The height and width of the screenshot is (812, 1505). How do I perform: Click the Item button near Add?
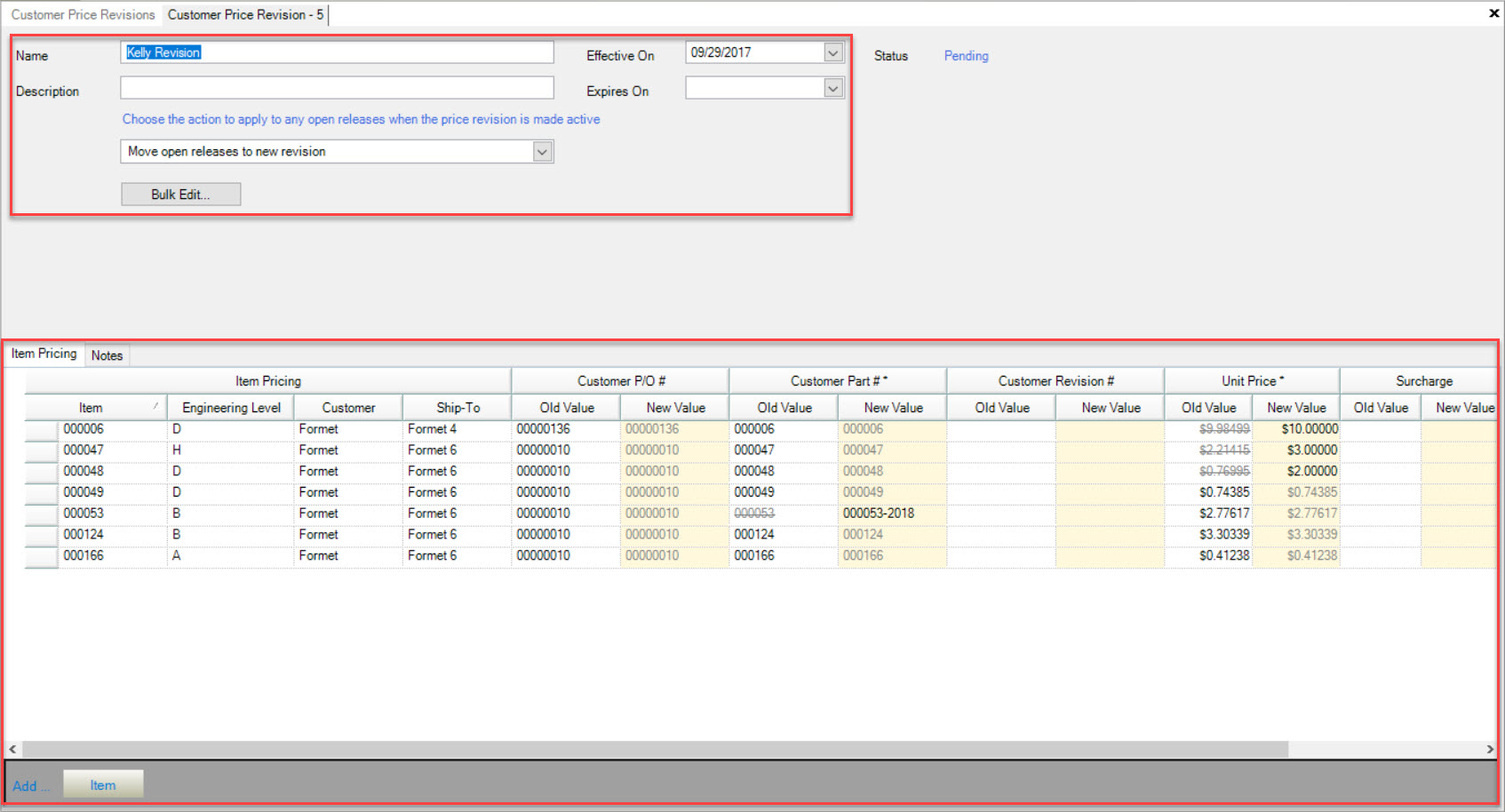point(103,784)
